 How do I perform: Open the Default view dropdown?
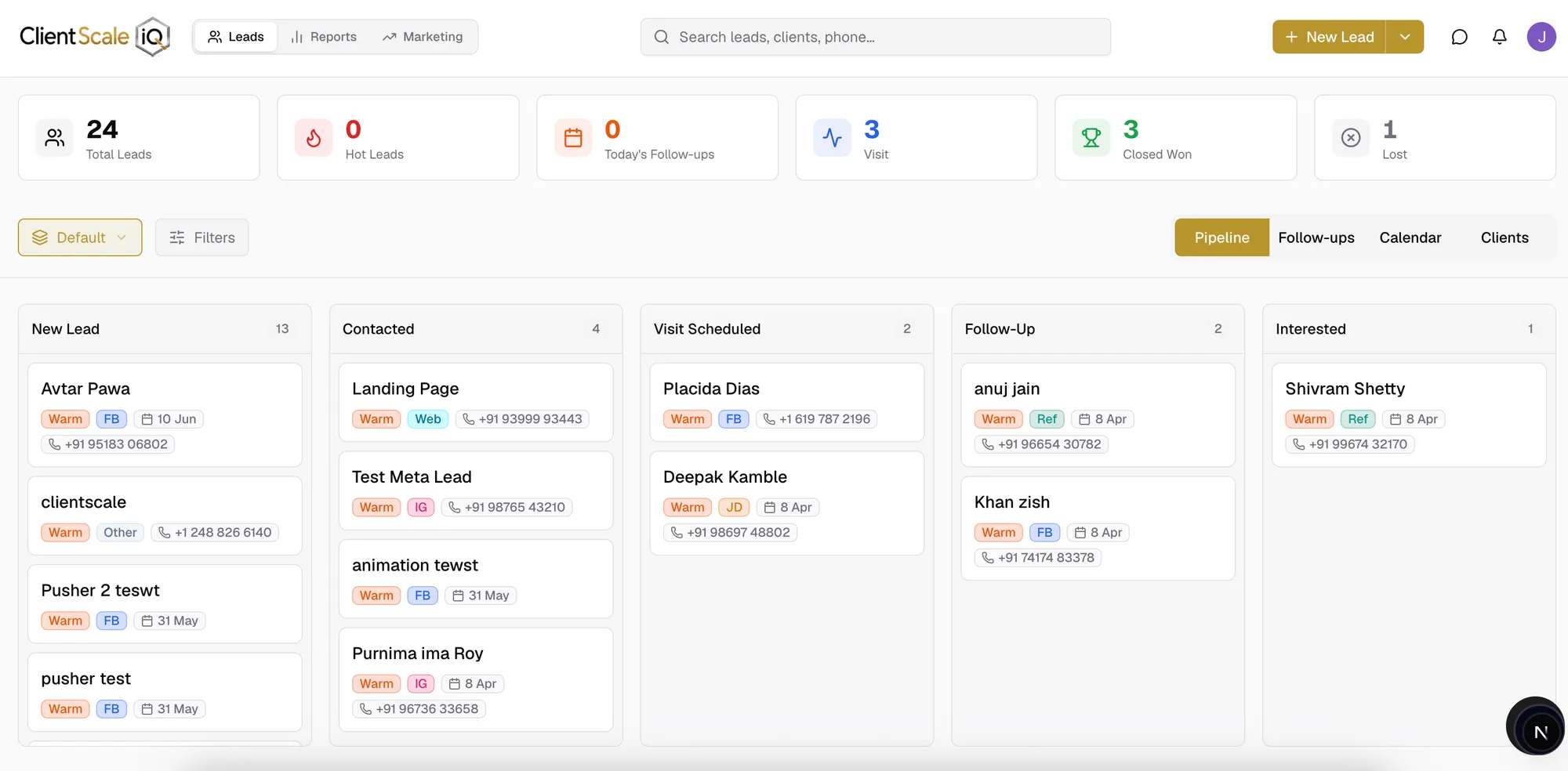pyautogui.click(x=80, y=237)
